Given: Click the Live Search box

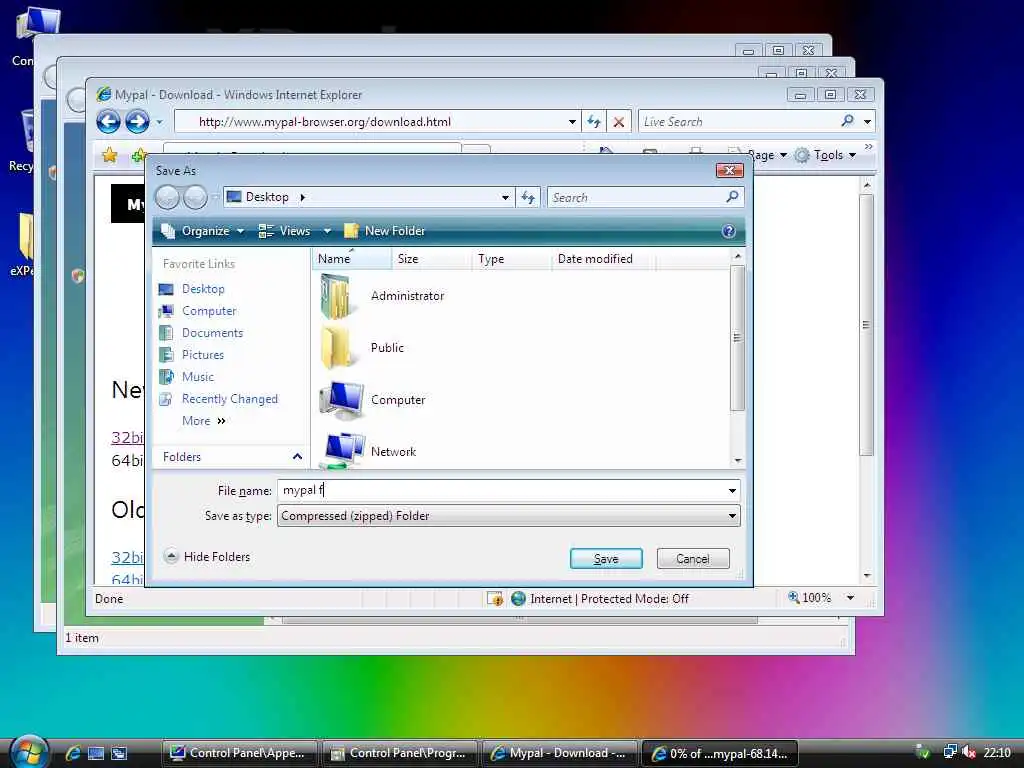Looking at the screenshot, I should pyautogui.click(x=738, y=121).
